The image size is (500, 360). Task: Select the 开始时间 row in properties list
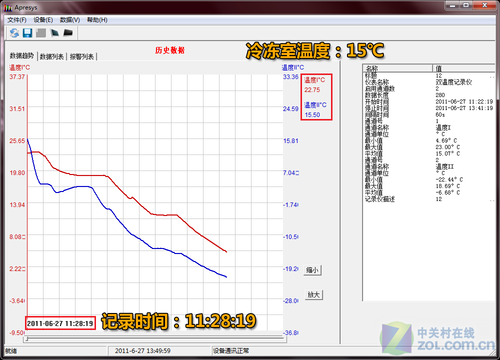tap(429, 102)
